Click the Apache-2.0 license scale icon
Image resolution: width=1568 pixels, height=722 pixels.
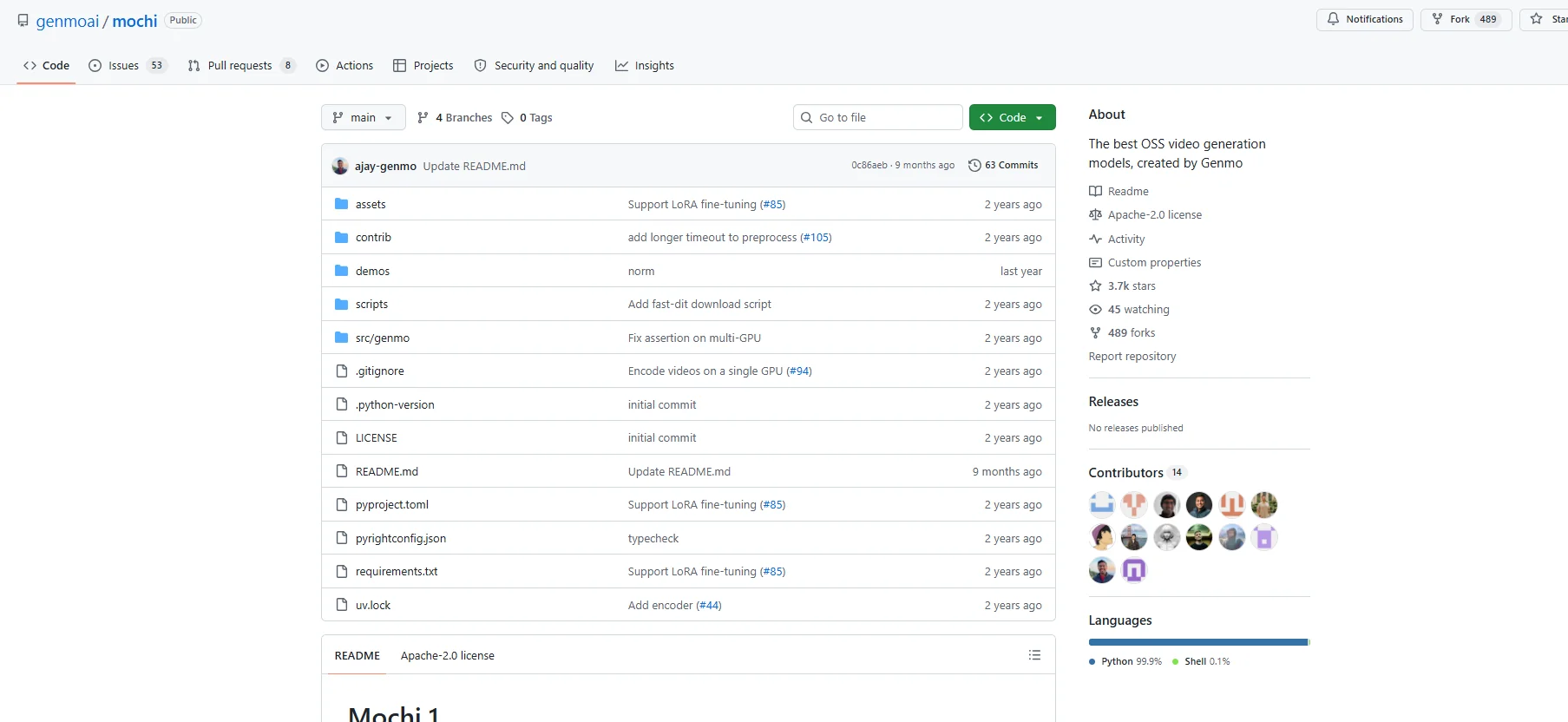coord(1096,214)
